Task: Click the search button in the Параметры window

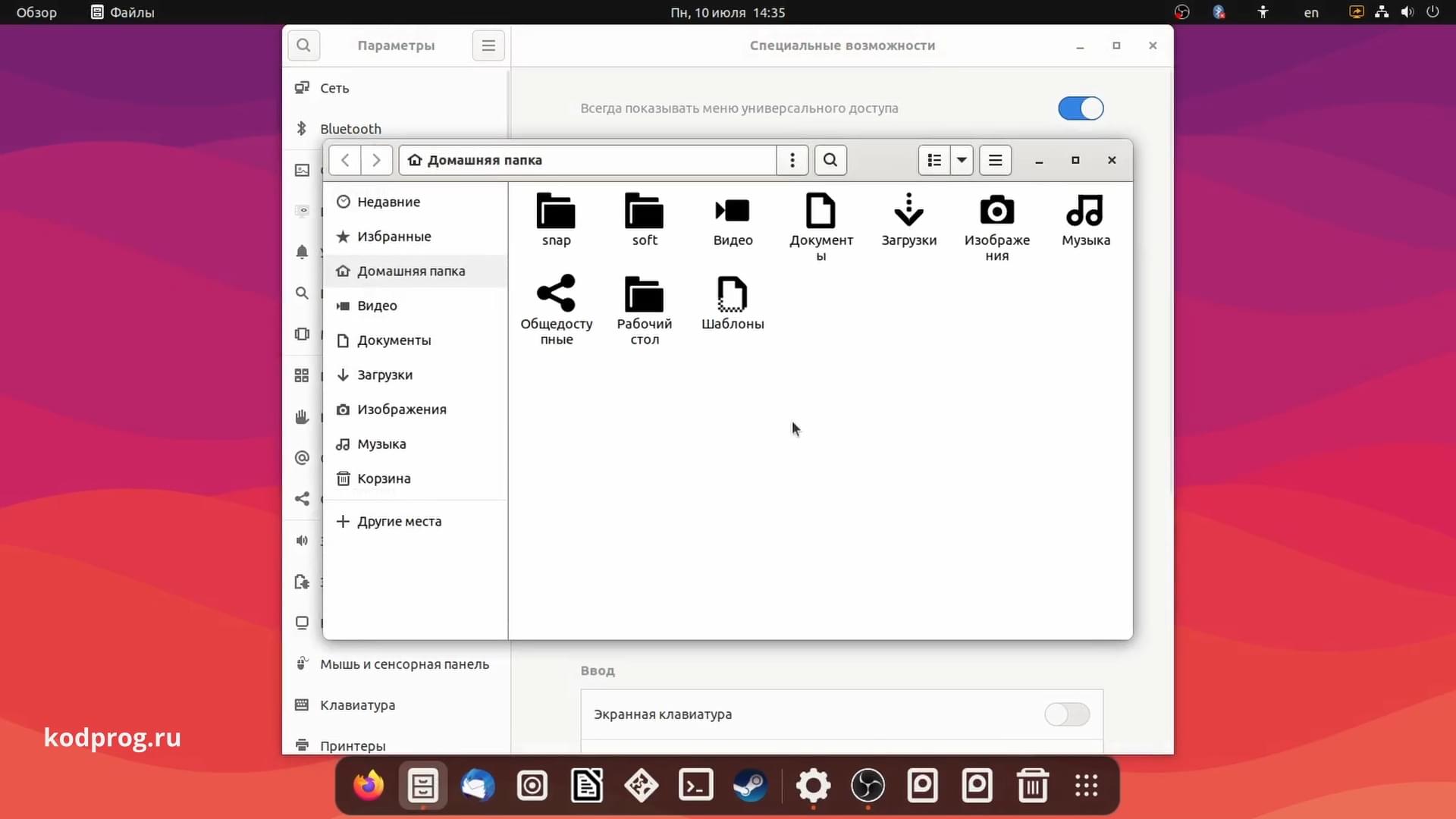Action: (303, 45)
